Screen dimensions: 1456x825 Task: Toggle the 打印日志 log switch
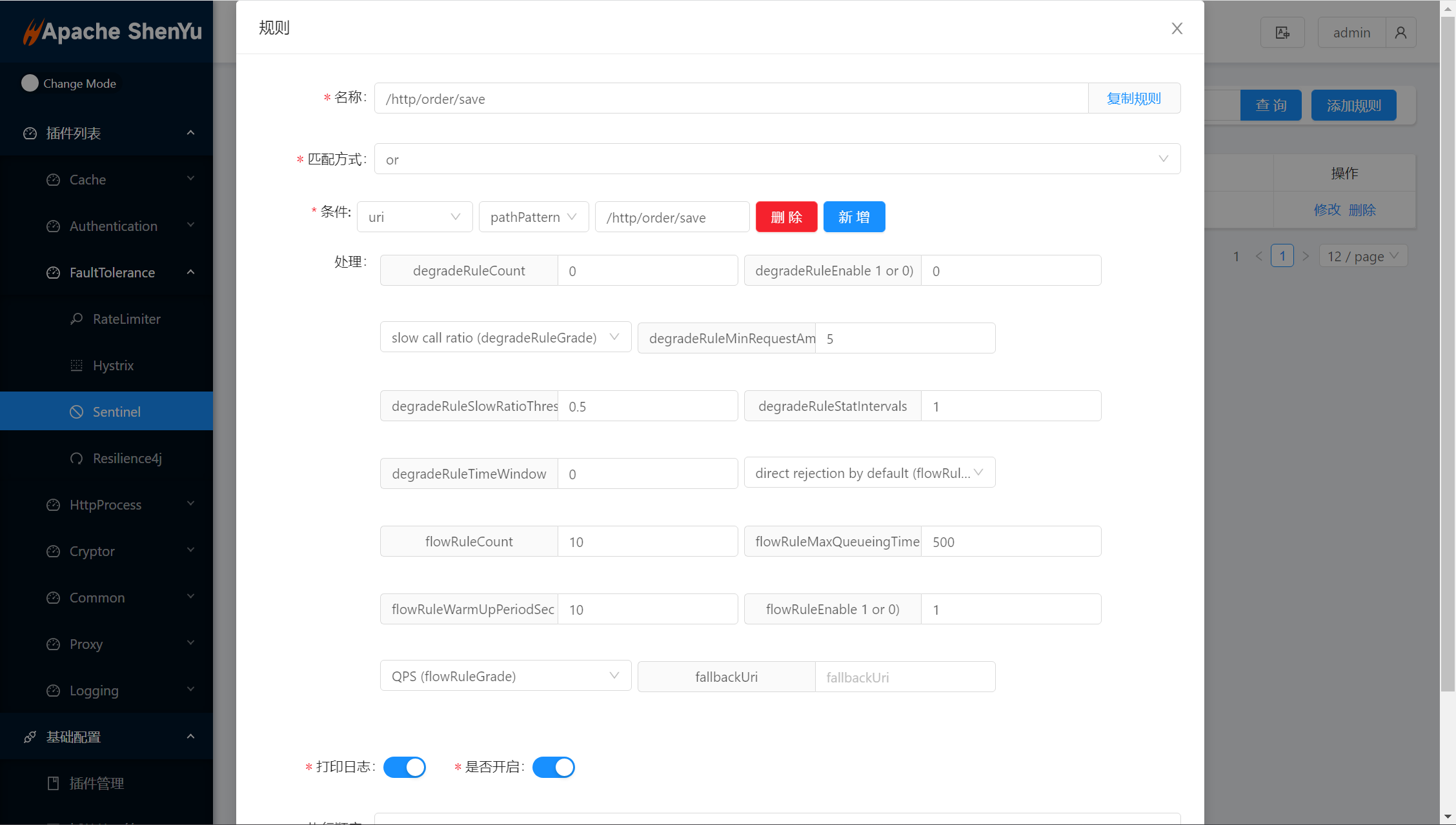405,767
